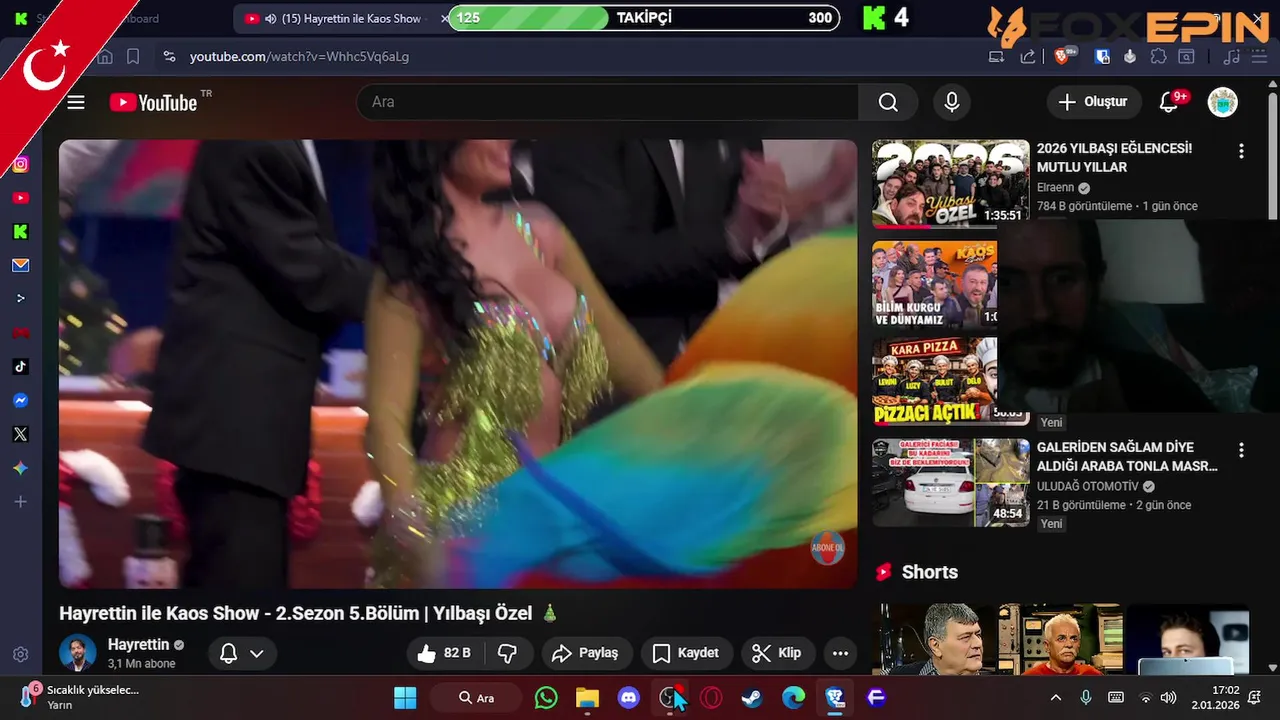Open taskbar volume speaker icon
Image resolution: width=1280 pixels, height=720 pixels.
click(1168, 697)
